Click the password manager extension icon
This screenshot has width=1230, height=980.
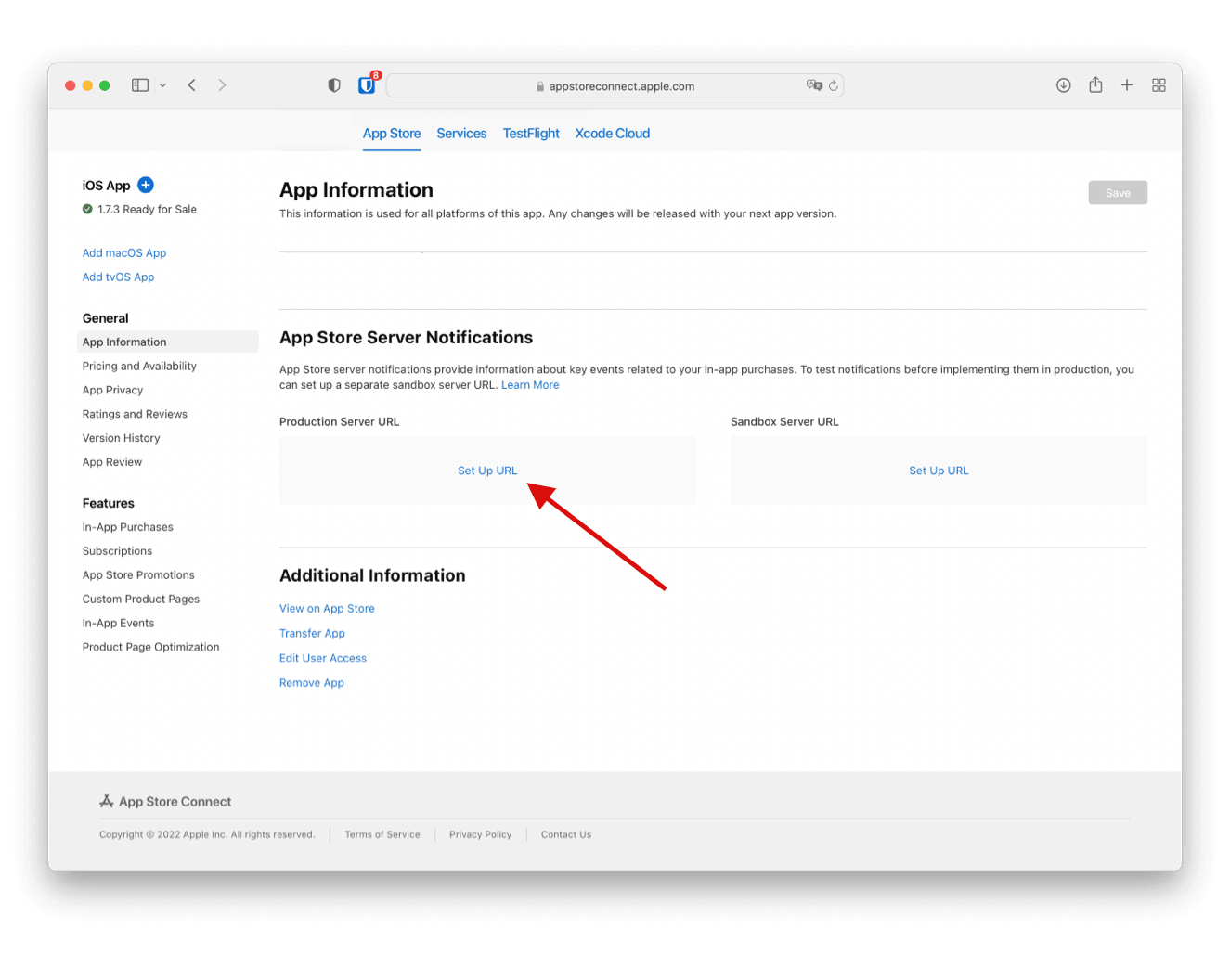coord(367,84)
